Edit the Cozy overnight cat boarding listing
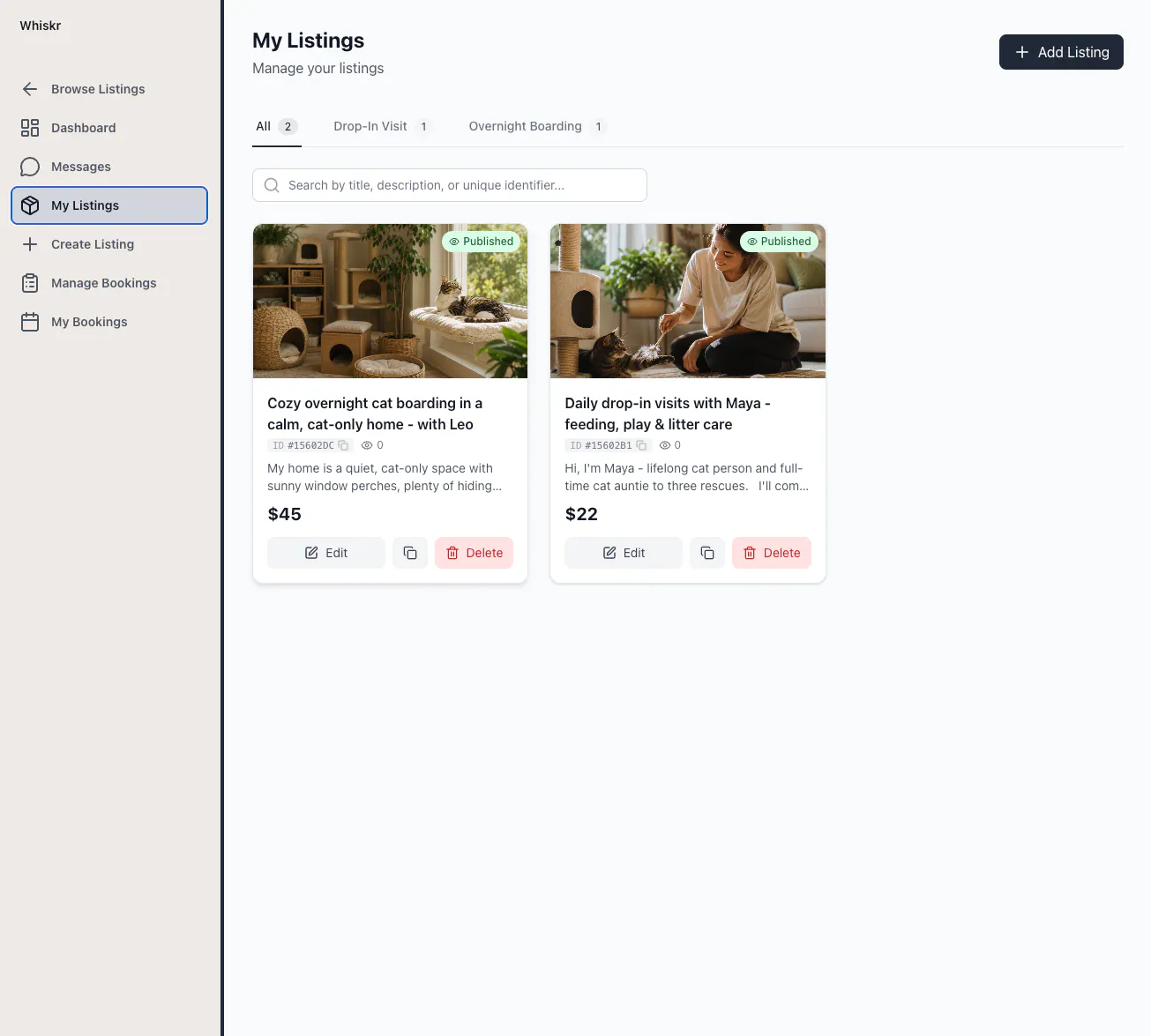The image size is (1151, 1036). pyautogui.click(x=326, y=553)
